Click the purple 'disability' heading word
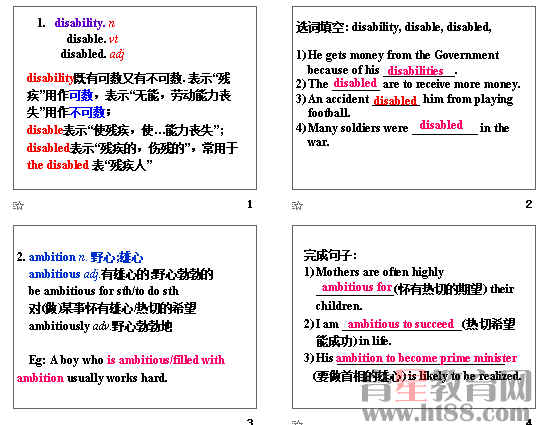This screenshot has height=425, width=547. tap(80, 23)
